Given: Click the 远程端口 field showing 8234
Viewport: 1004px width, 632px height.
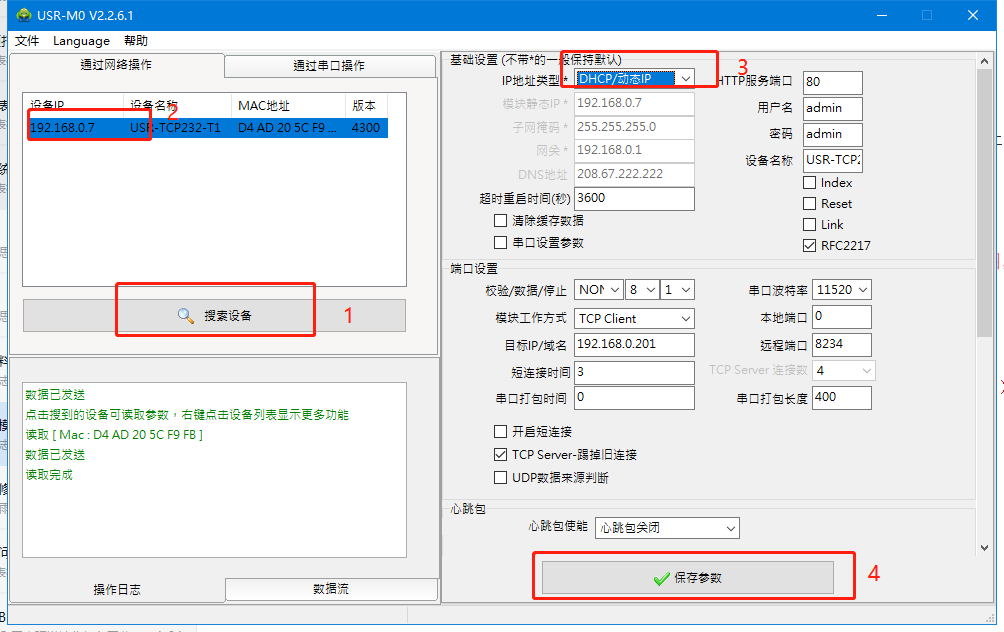Looking at the screenshot, I should (841, 345).
